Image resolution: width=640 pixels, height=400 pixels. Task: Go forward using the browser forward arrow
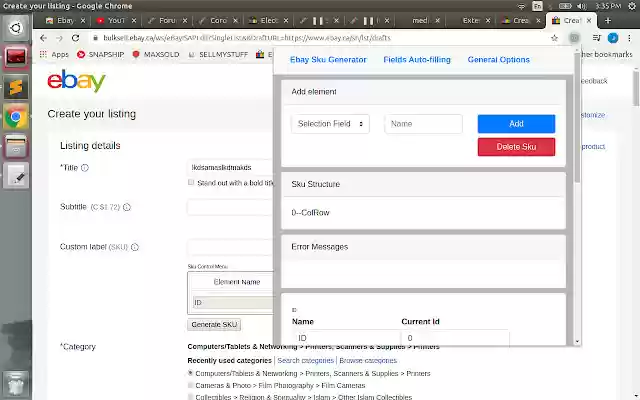pos(59,38)
